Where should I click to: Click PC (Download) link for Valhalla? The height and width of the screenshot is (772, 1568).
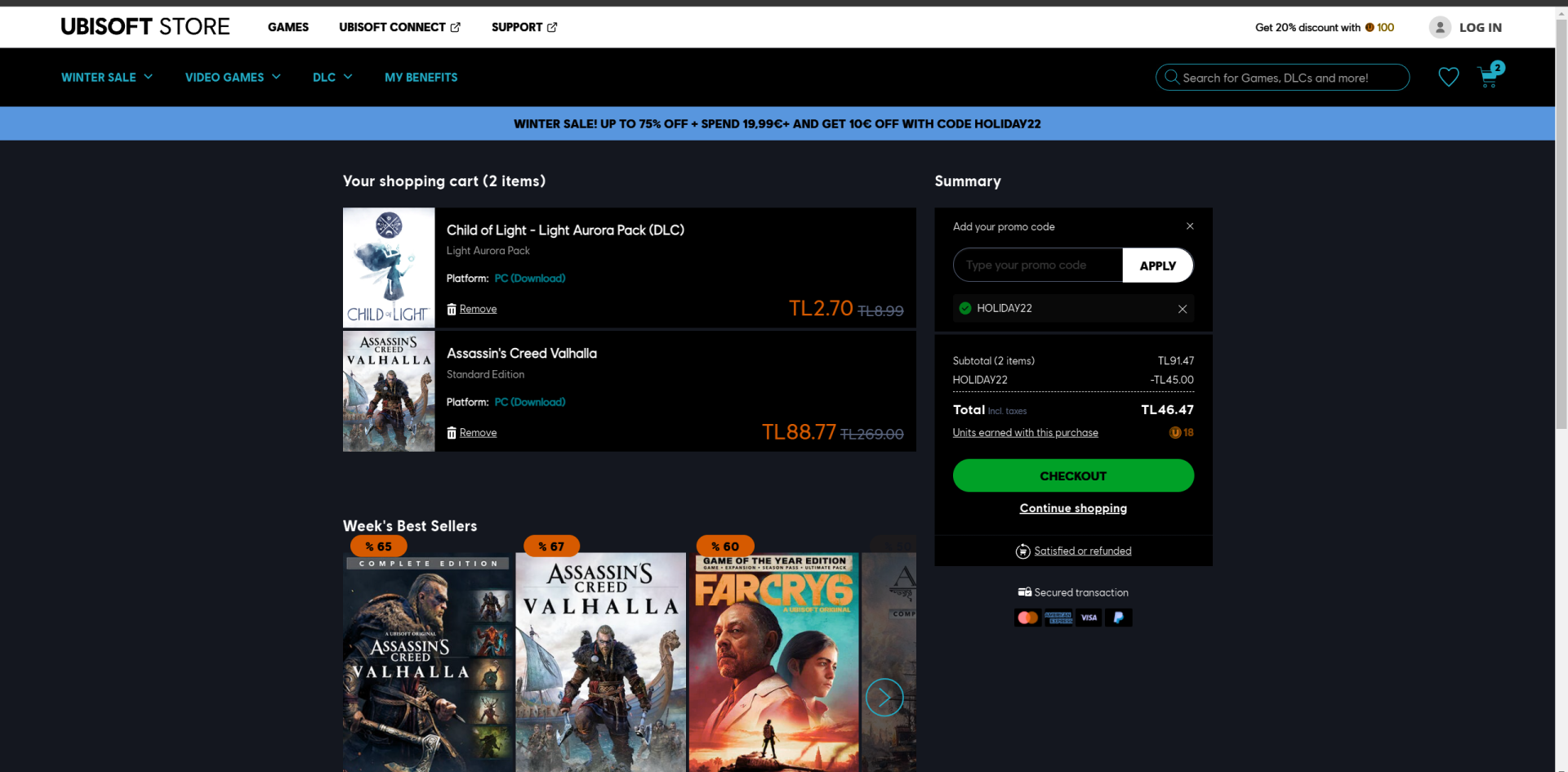(530, 403)
